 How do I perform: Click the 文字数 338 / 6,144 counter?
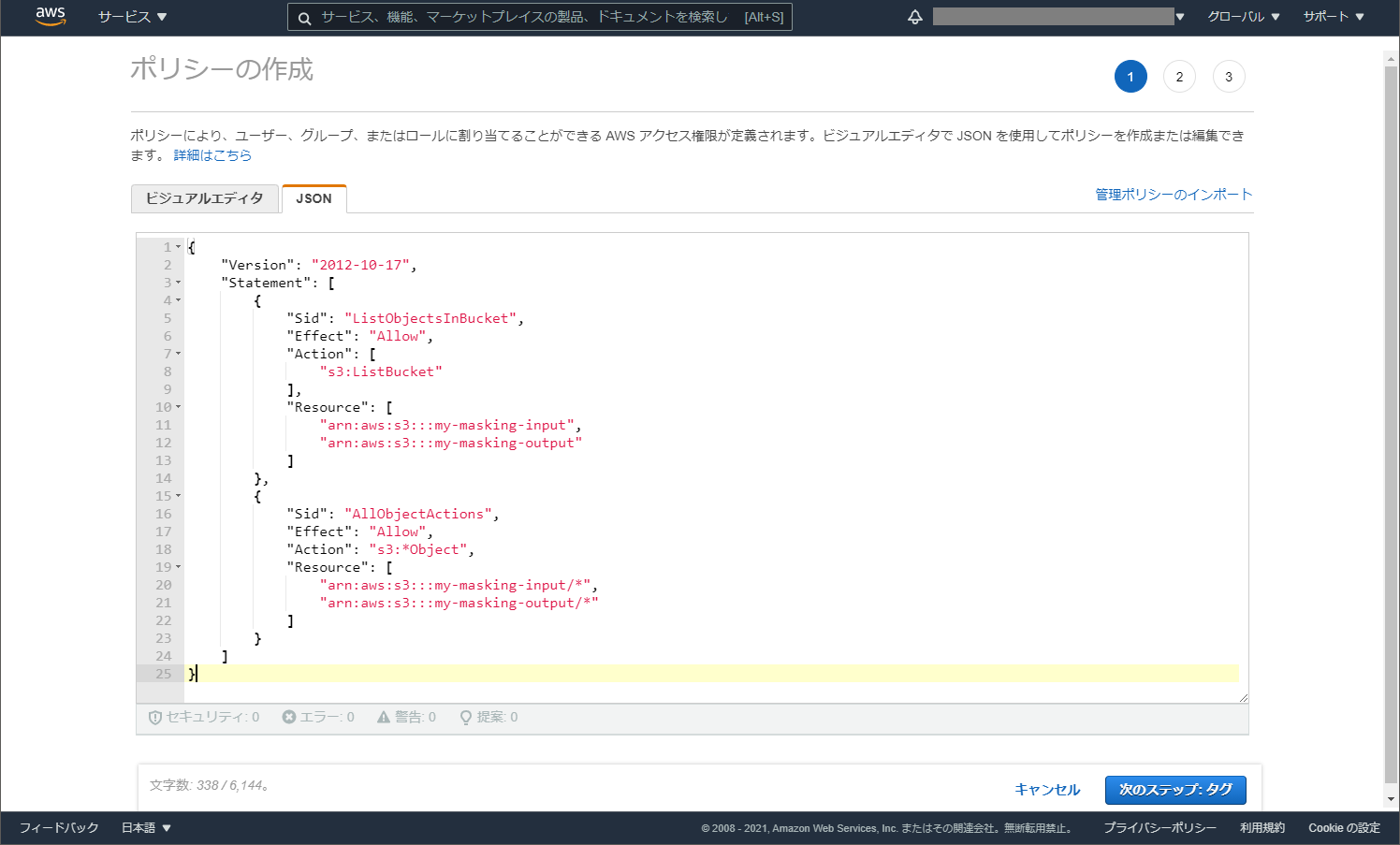tap(211, 785)
